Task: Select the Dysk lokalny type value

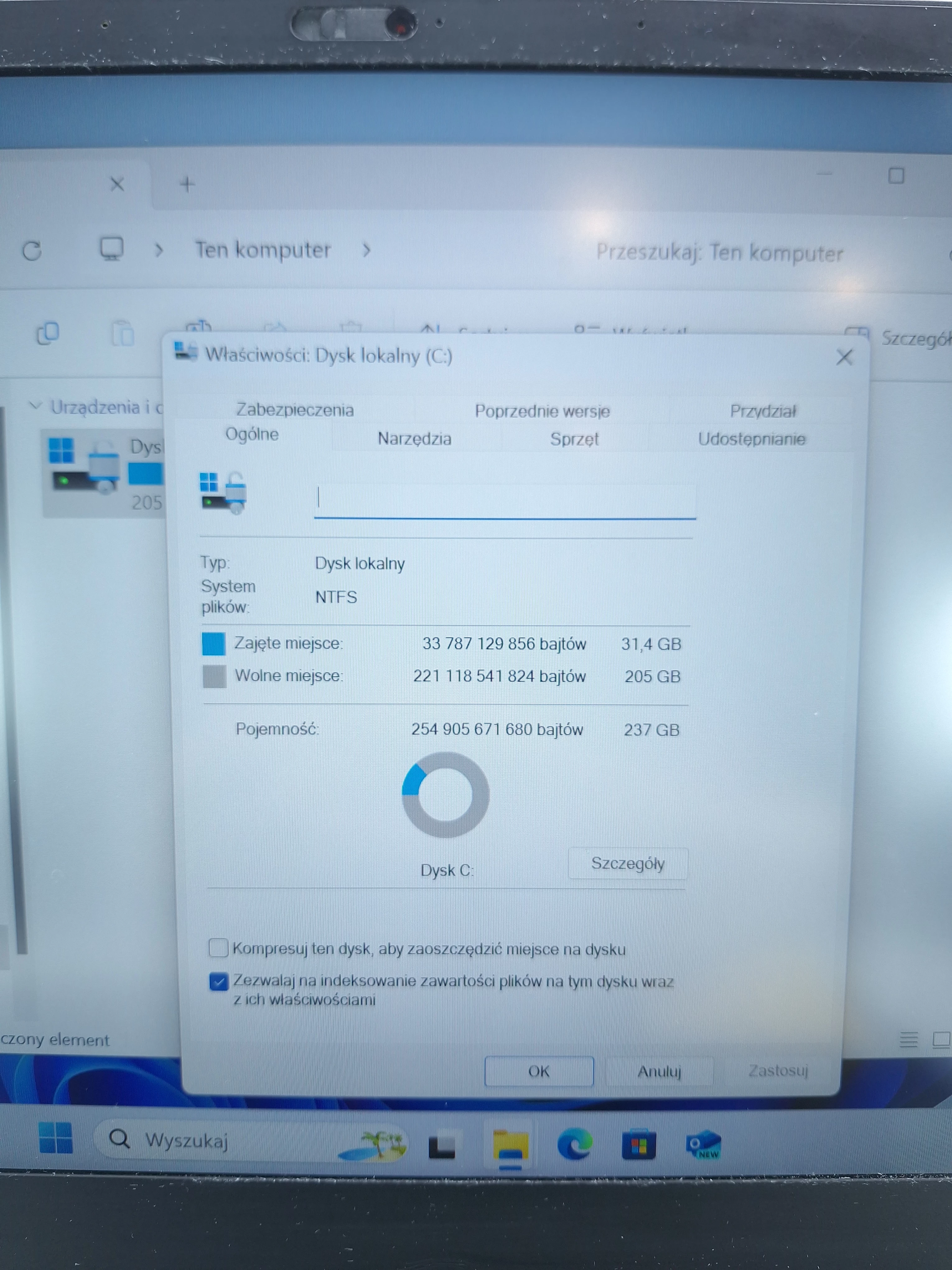Action: [x=360, y=563]
